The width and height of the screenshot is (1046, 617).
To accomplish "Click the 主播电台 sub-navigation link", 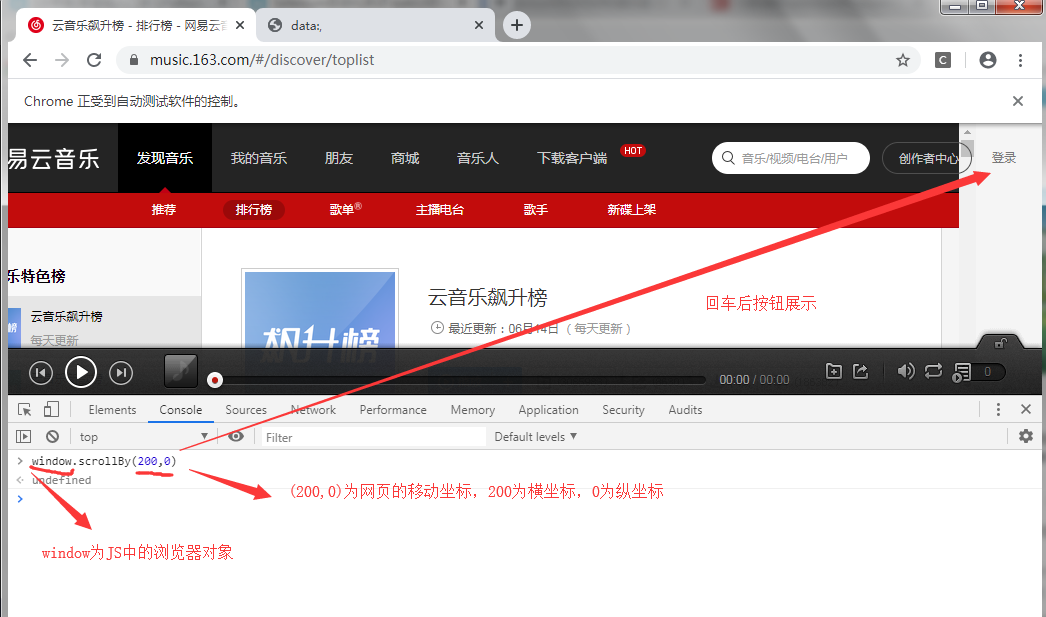I will (x=440, y=209).
